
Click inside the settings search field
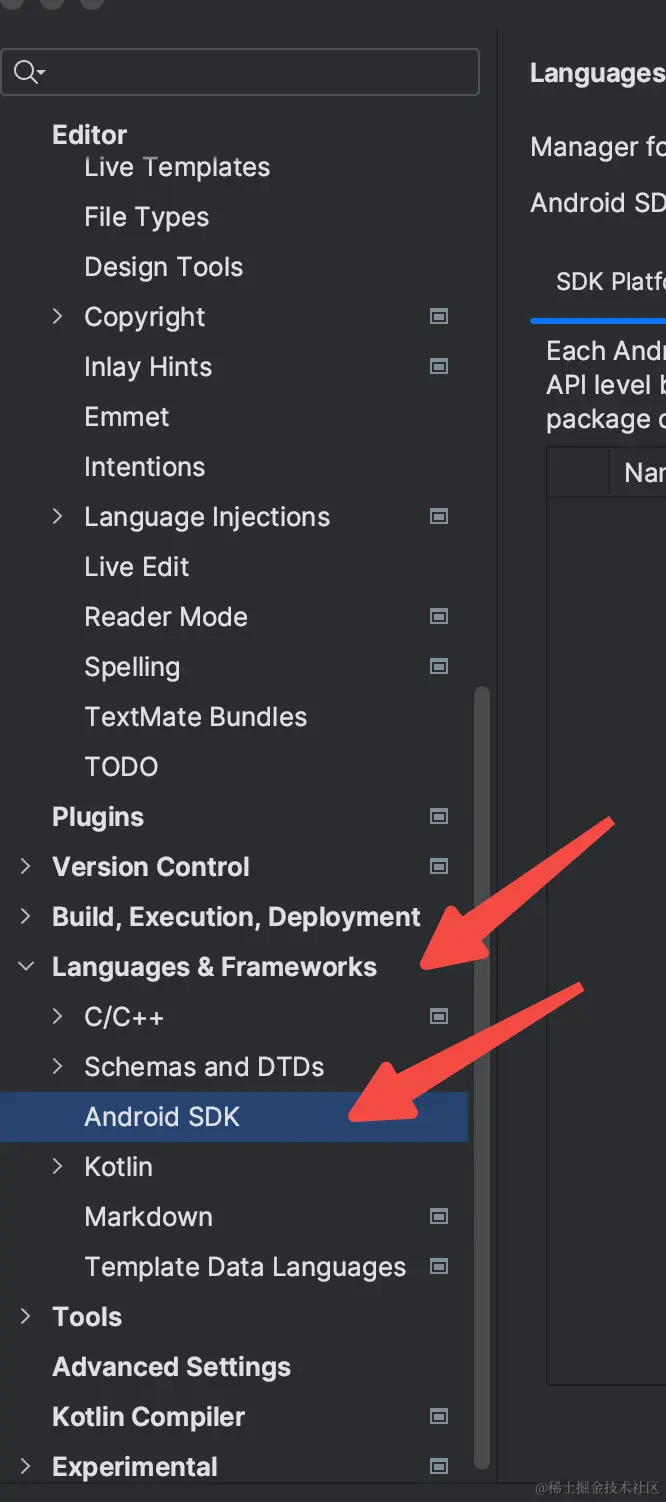pyautogui.click(x=260, y=72)
